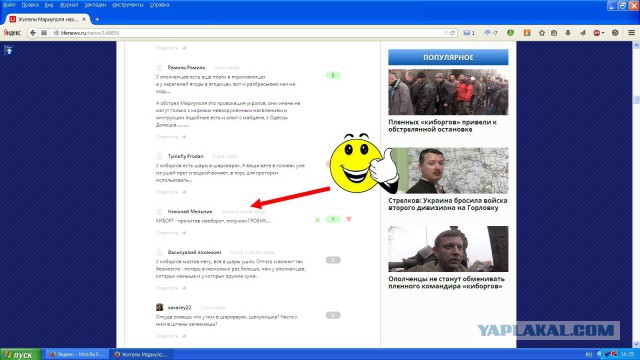
Task: Bookmark this page with the star icon
Action: pyautogui.click(x=542, y=33)
